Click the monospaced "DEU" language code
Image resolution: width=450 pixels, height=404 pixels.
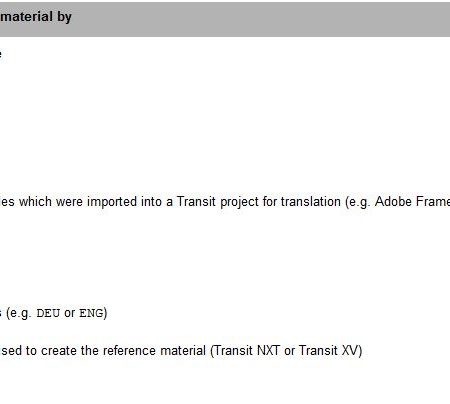tap(48, 313)
